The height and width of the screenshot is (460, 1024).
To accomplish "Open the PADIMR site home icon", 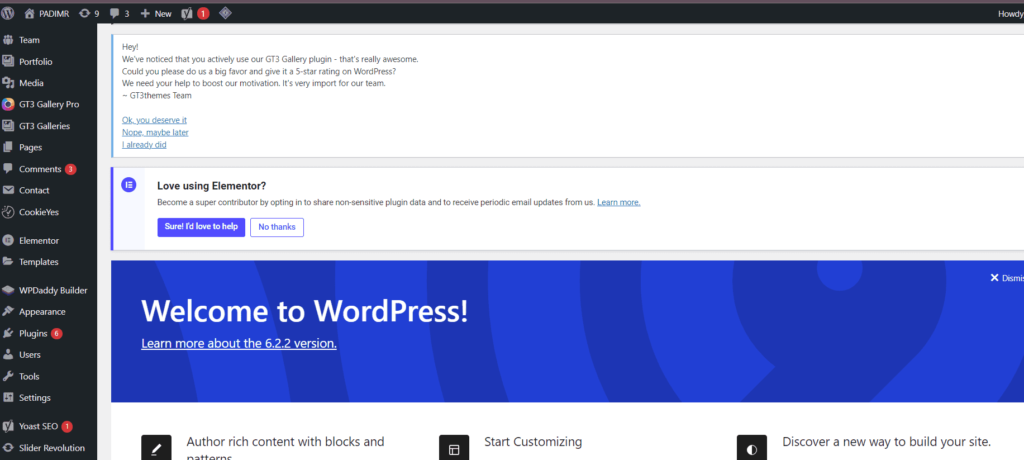I will tap(29, 13).
